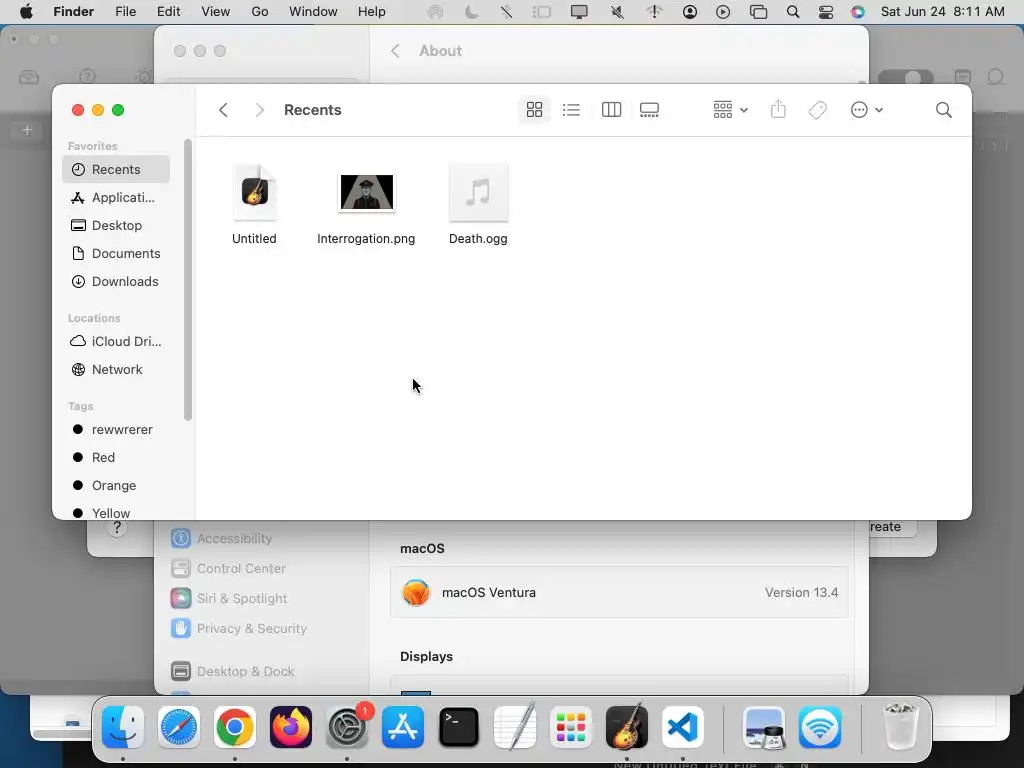
Task: Open Control Center from menu bar
Action: 825,12
